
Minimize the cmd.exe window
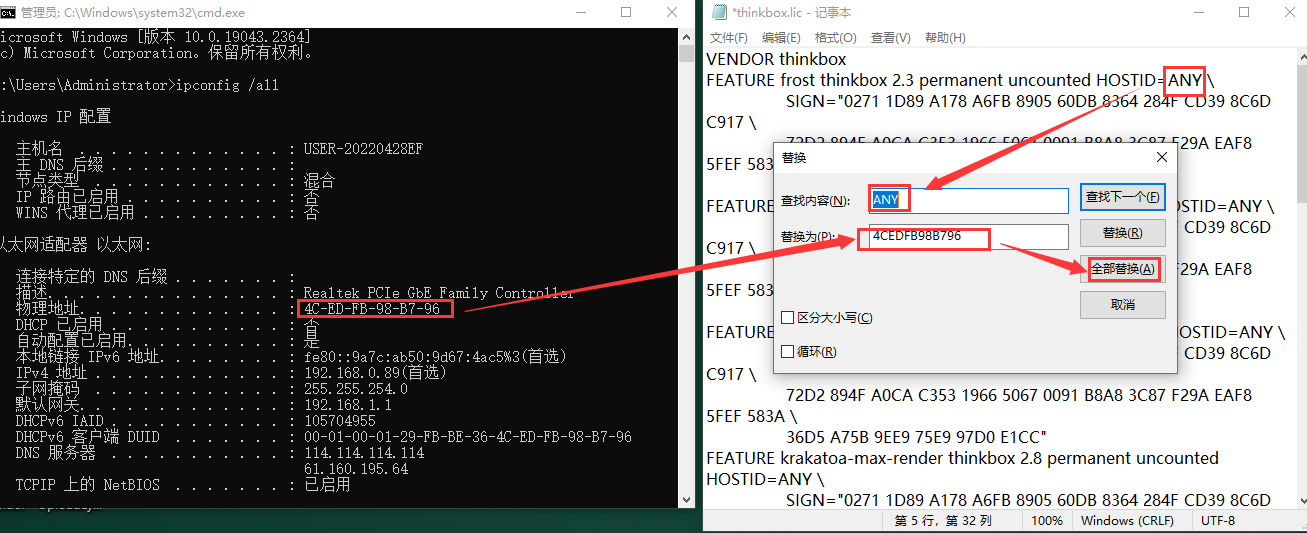tap(580, 12)
